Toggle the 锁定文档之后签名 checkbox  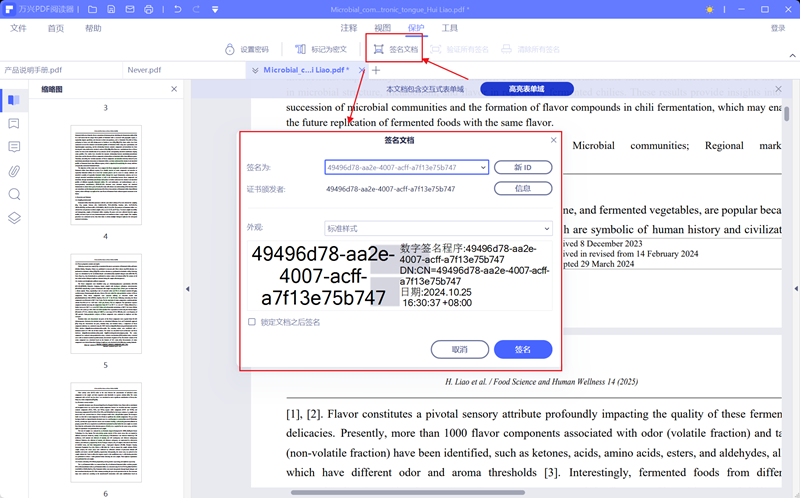tap(252, 322)
